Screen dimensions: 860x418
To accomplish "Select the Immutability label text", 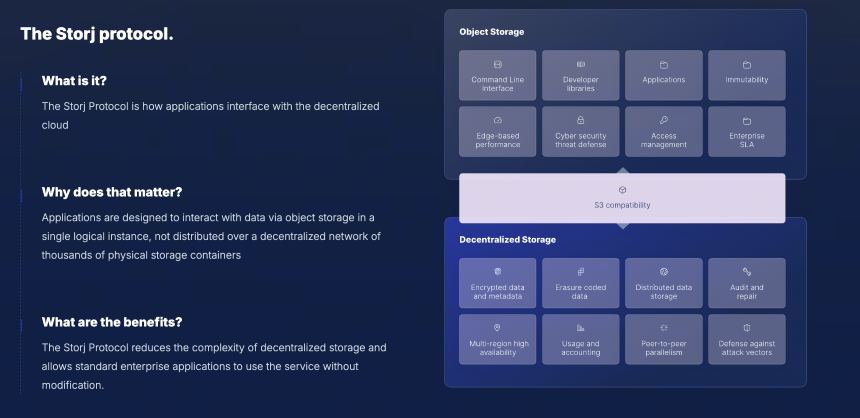I will coord(746,80).
